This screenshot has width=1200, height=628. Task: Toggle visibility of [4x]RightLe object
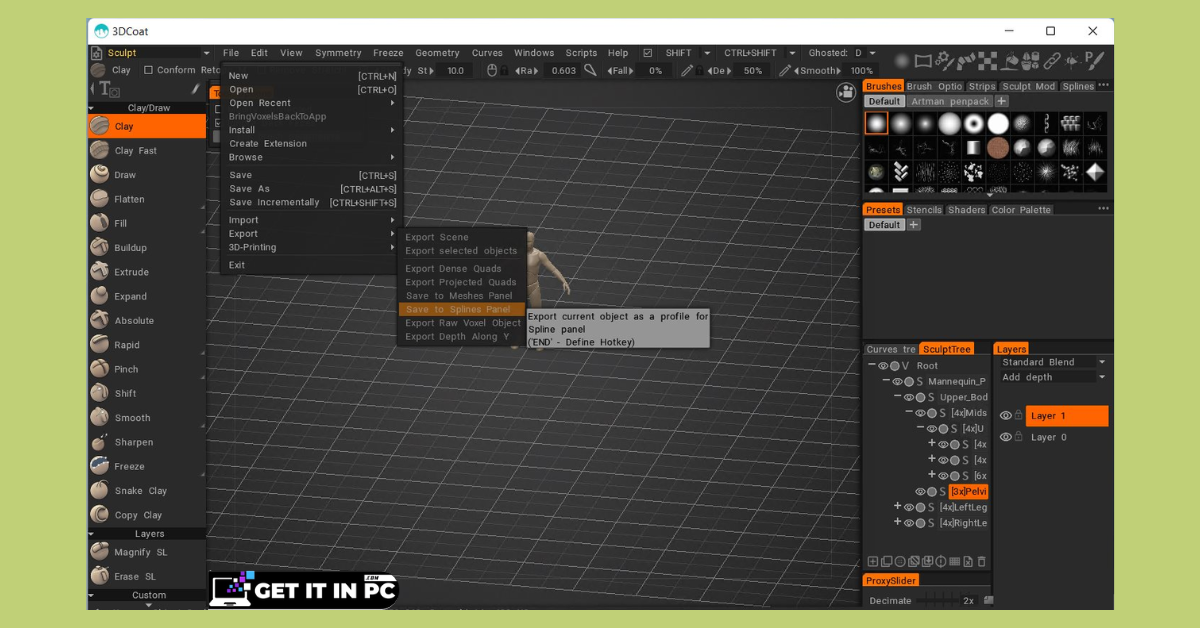click(x=909, y=523)
